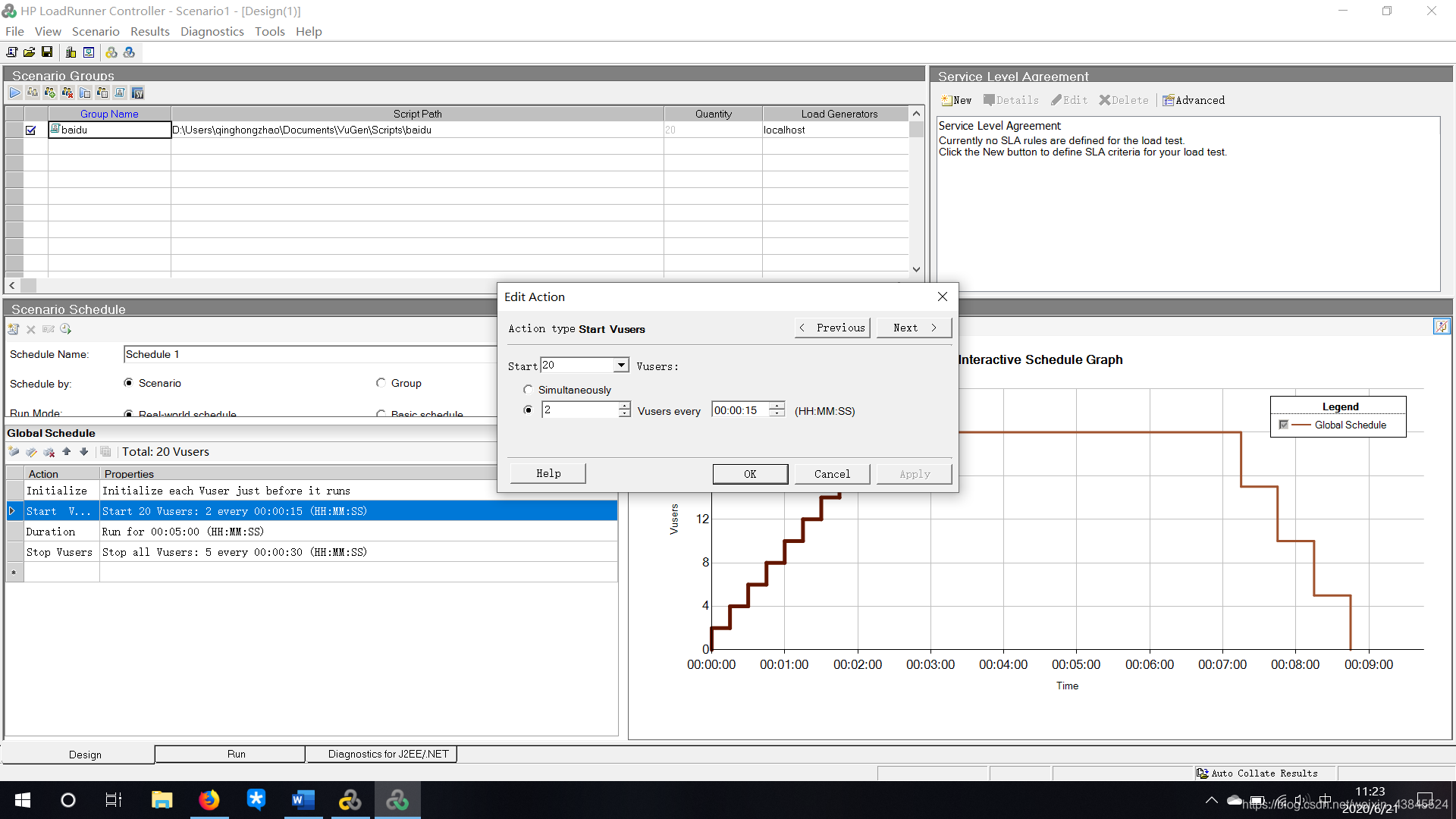1456x819 pixels.
Task: Switch to the Run tab
Action: (x=236, y=754)
